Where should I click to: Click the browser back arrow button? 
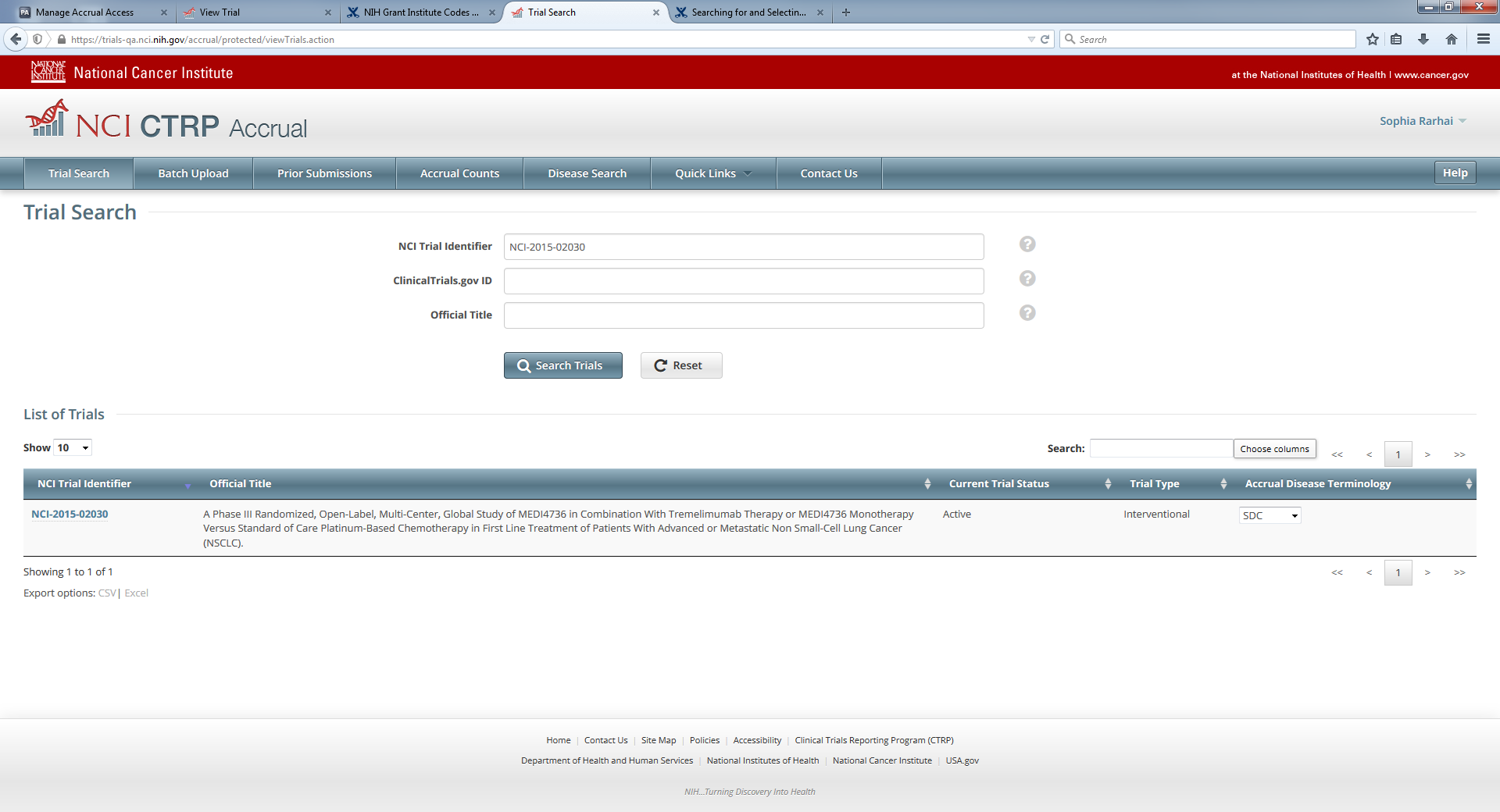[16, 39]
